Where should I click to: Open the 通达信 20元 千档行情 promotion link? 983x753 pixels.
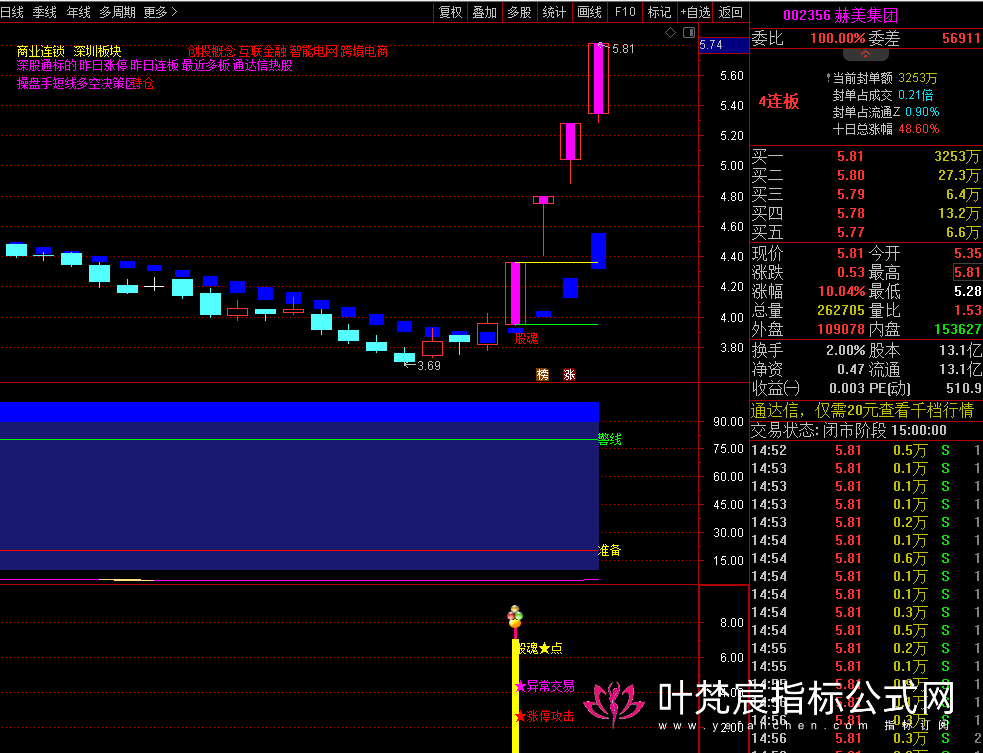[862, 411]
